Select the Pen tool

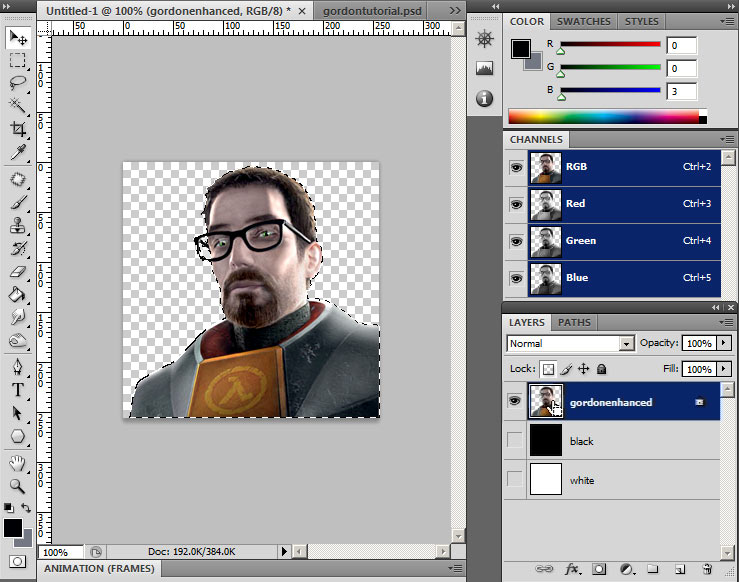(18, 367)
